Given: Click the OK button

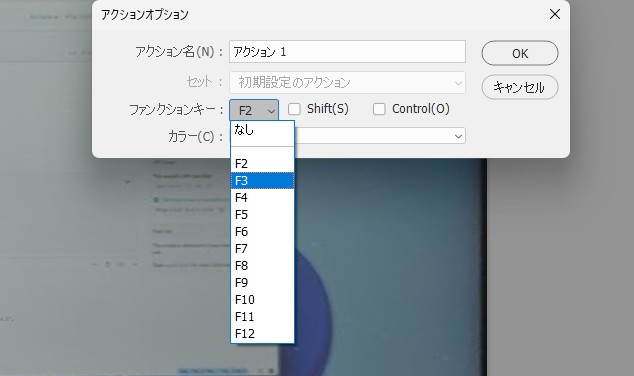Looking at the screenshot, I should pyautogui.click(x=520, y=53).
